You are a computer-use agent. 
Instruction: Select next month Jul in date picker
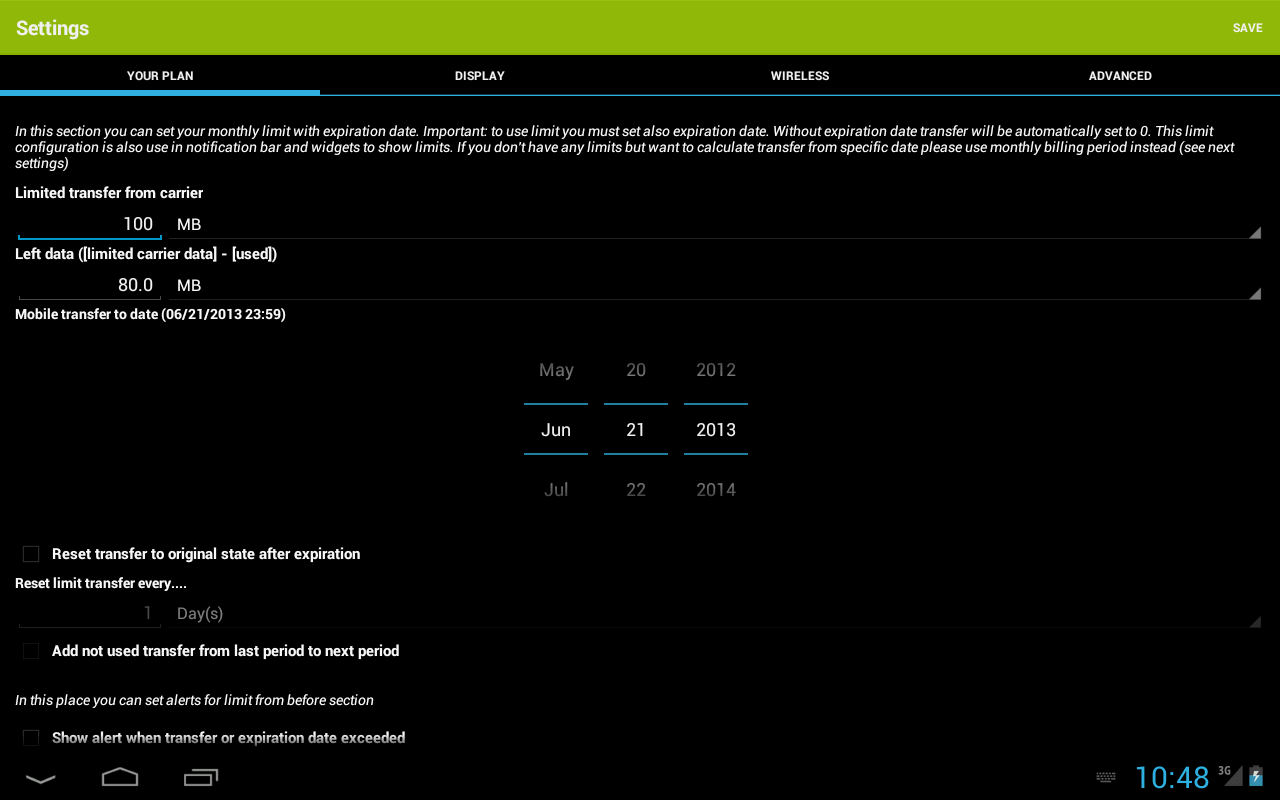pos(556,490)
